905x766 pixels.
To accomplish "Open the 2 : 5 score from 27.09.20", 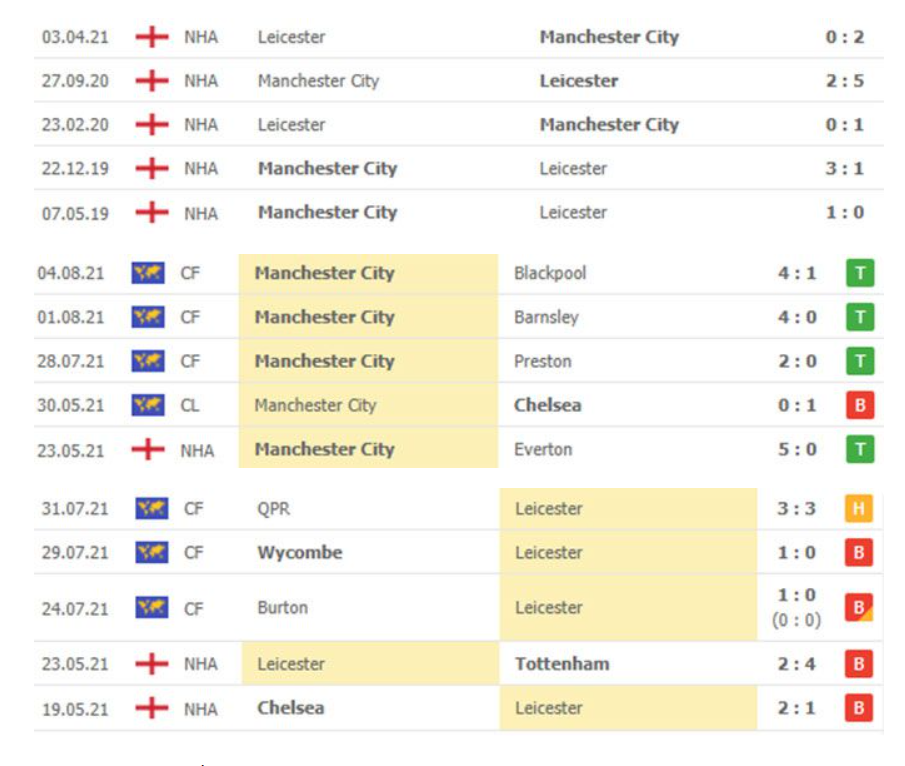I will 844,81.
